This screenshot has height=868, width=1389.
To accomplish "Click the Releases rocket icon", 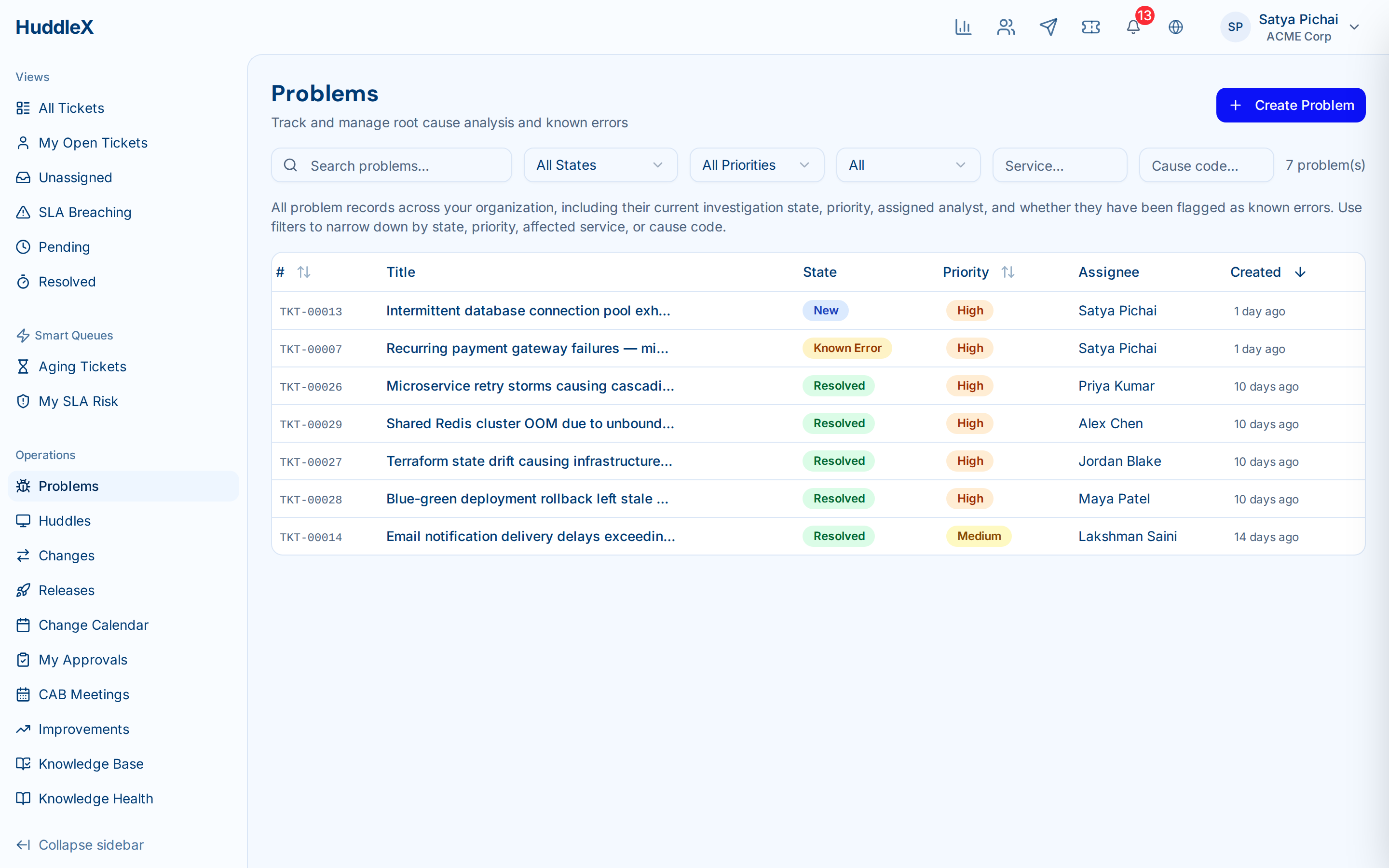I will pos(23,590).
